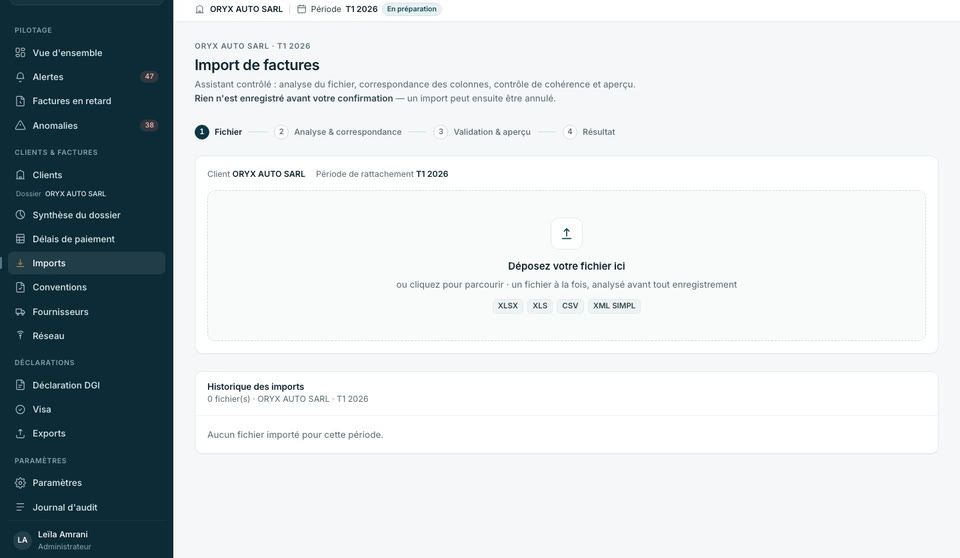Screen dimensions: 960x558
Task: Open Vue d'ensemble dashboard icon
Action: [20, 53]
